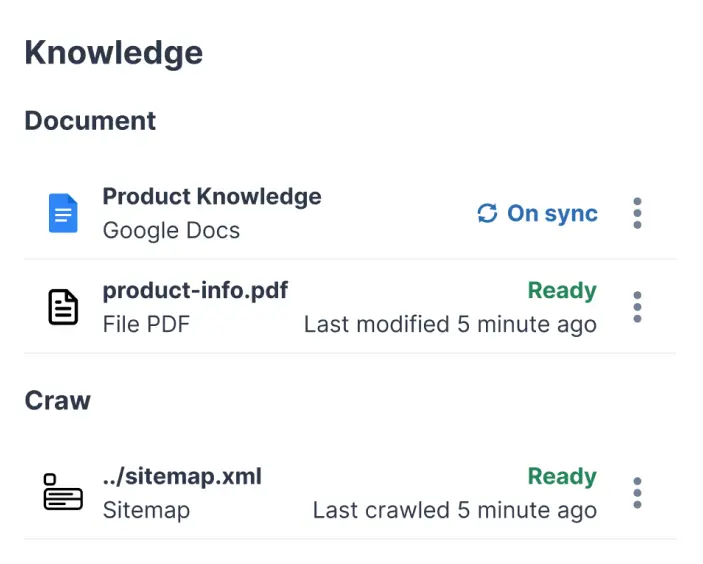Open the product-info.pdf three-dot menu

coord(637,307)
